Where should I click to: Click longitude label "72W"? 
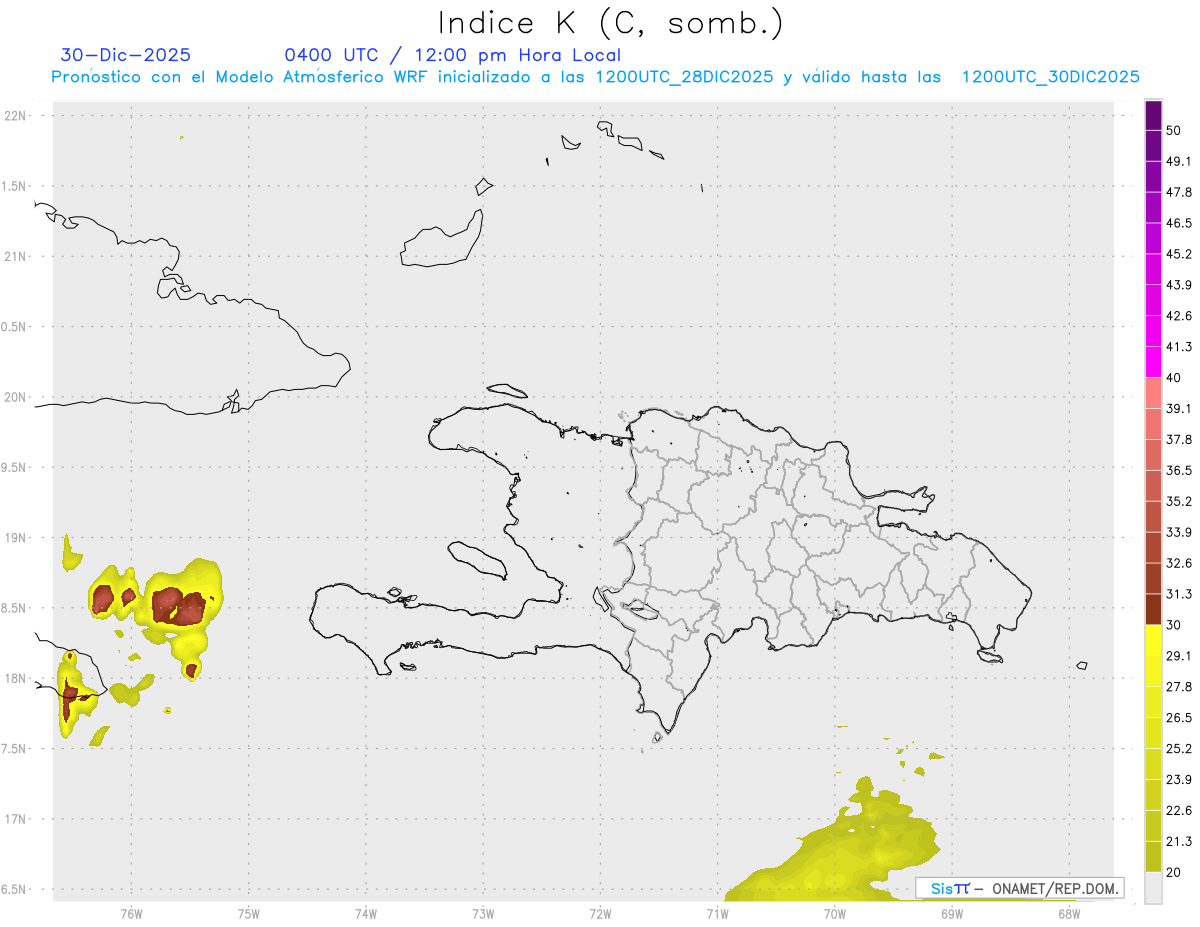pos(600,914)
